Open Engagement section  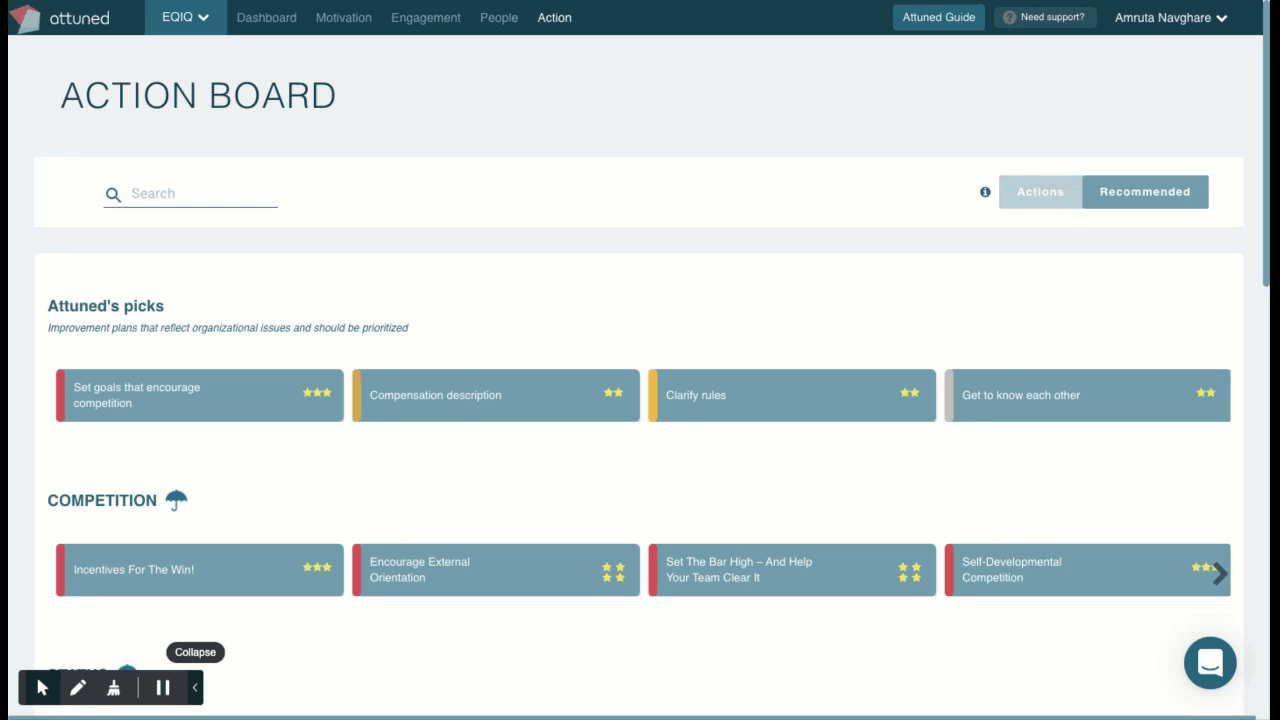[x=426, y=18]
